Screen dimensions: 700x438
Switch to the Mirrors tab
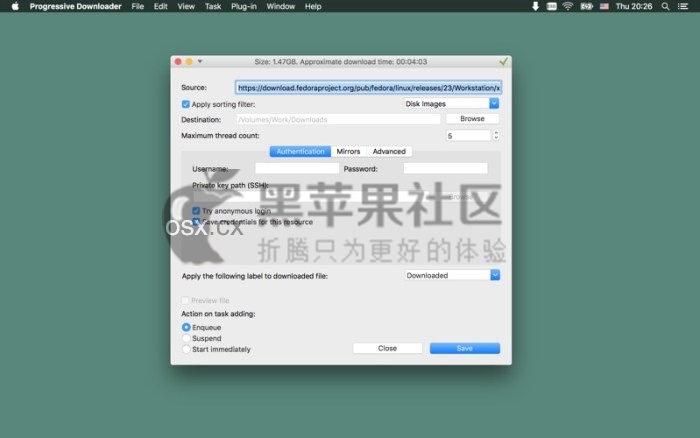point(348,151)
